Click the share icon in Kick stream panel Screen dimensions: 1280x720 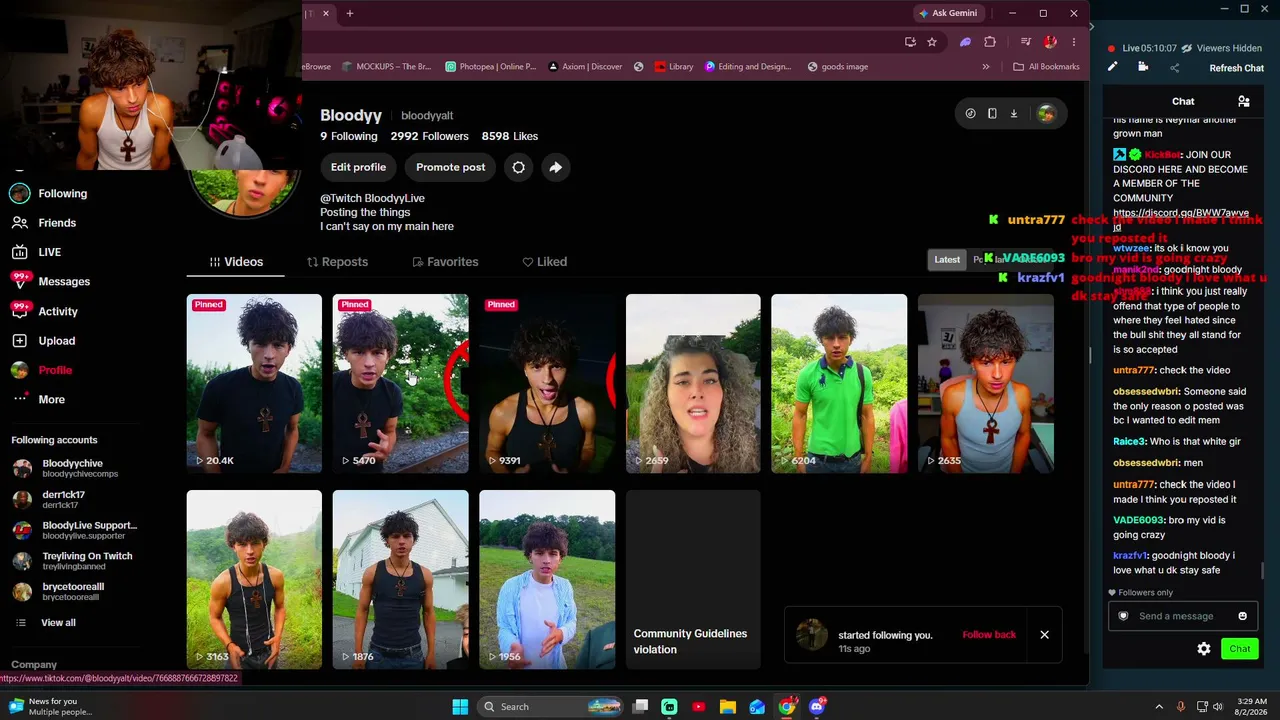1175,68
